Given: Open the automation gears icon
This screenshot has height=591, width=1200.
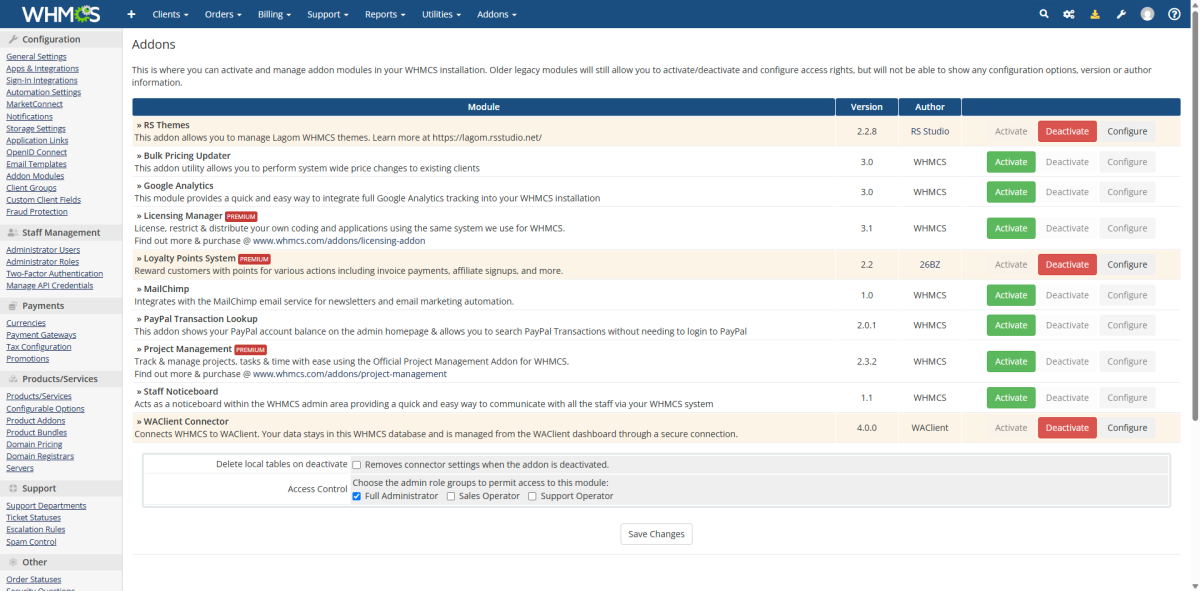Looking at the screenshot, I should (x=1069, y=14).
